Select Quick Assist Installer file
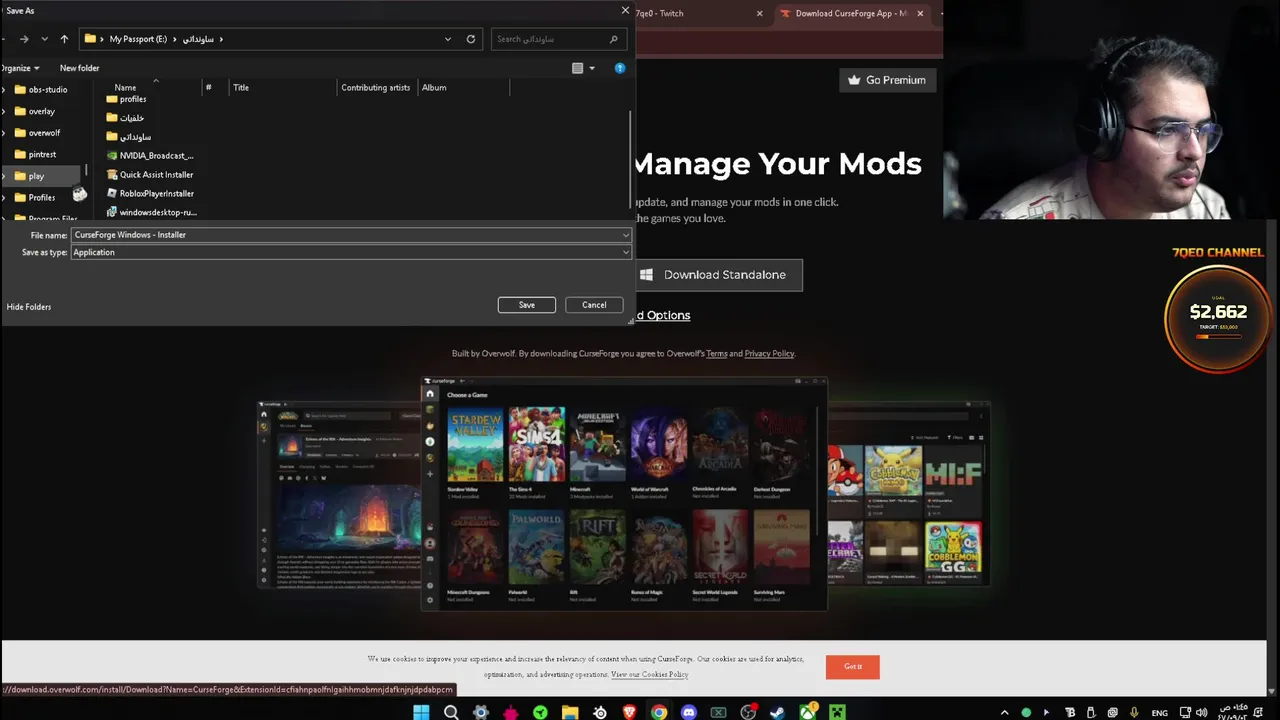This screenshot has height=720, width=1280. pos(149,174)
